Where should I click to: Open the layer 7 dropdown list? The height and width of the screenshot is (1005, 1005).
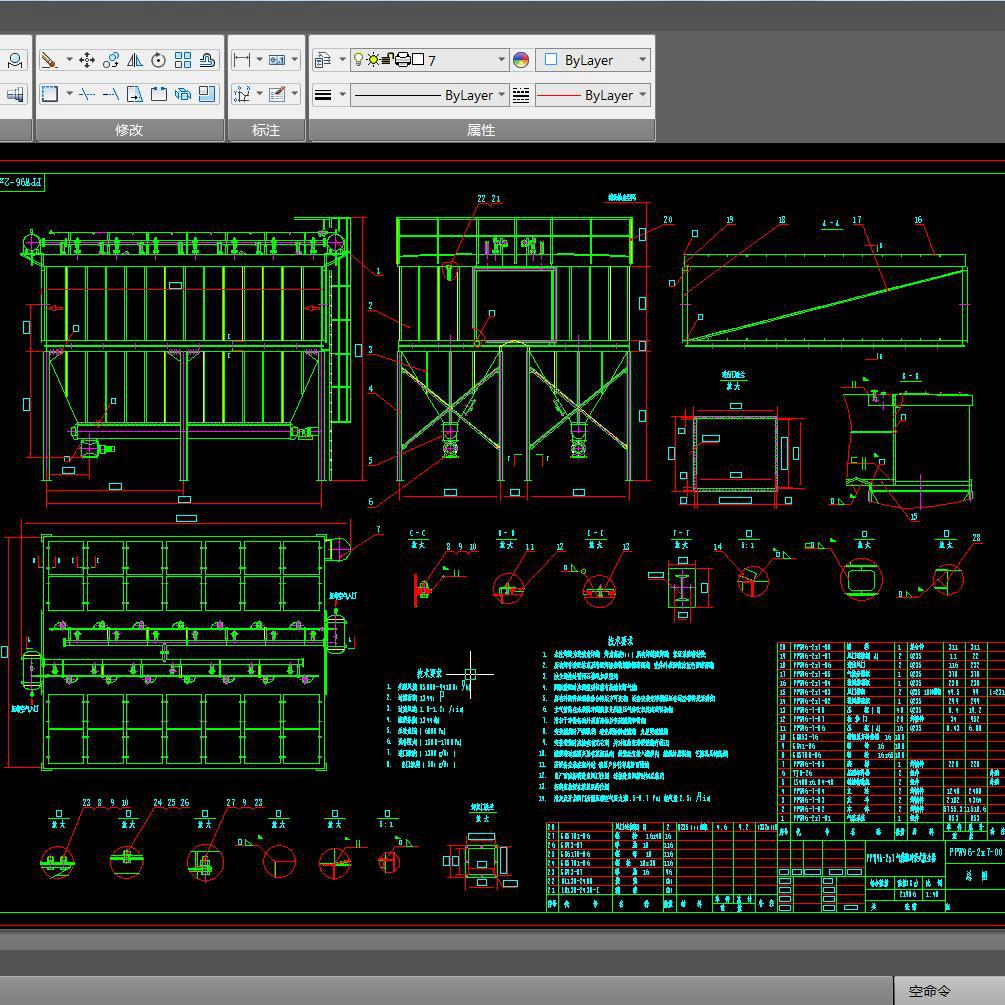click(x=501, y=60)
